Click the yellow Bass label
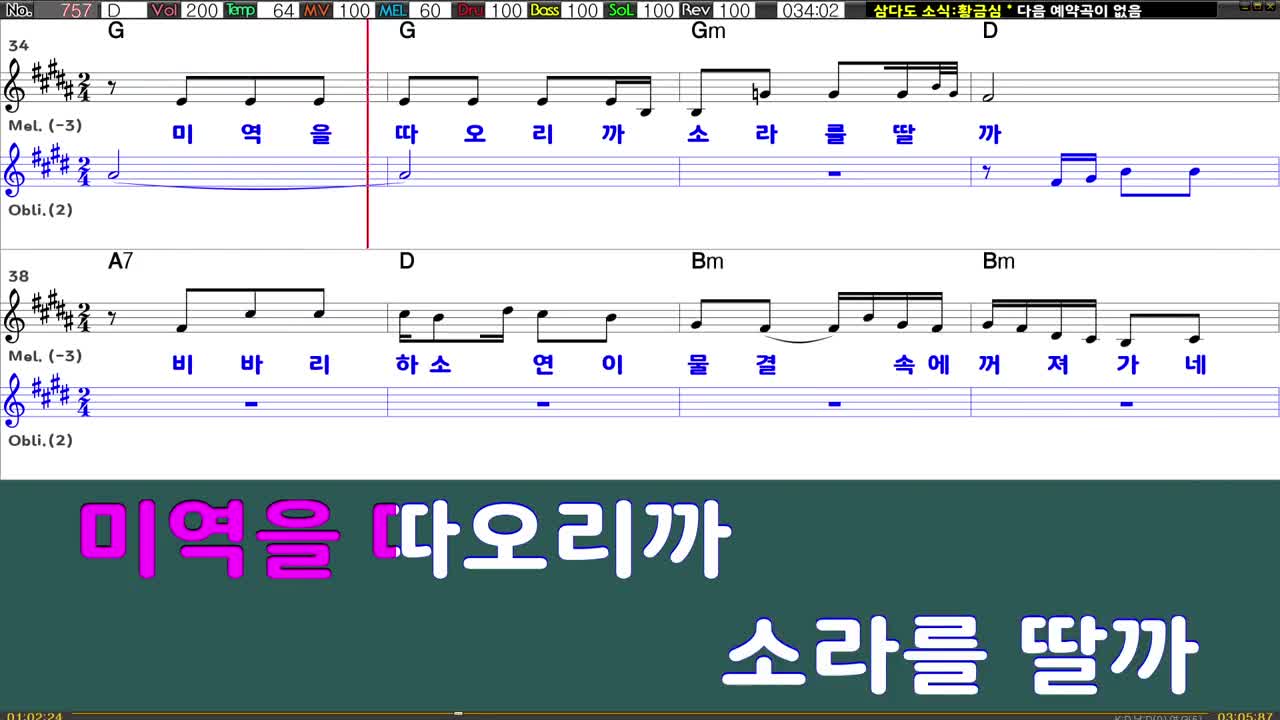 pyautogui.click(x=545, y=10)
